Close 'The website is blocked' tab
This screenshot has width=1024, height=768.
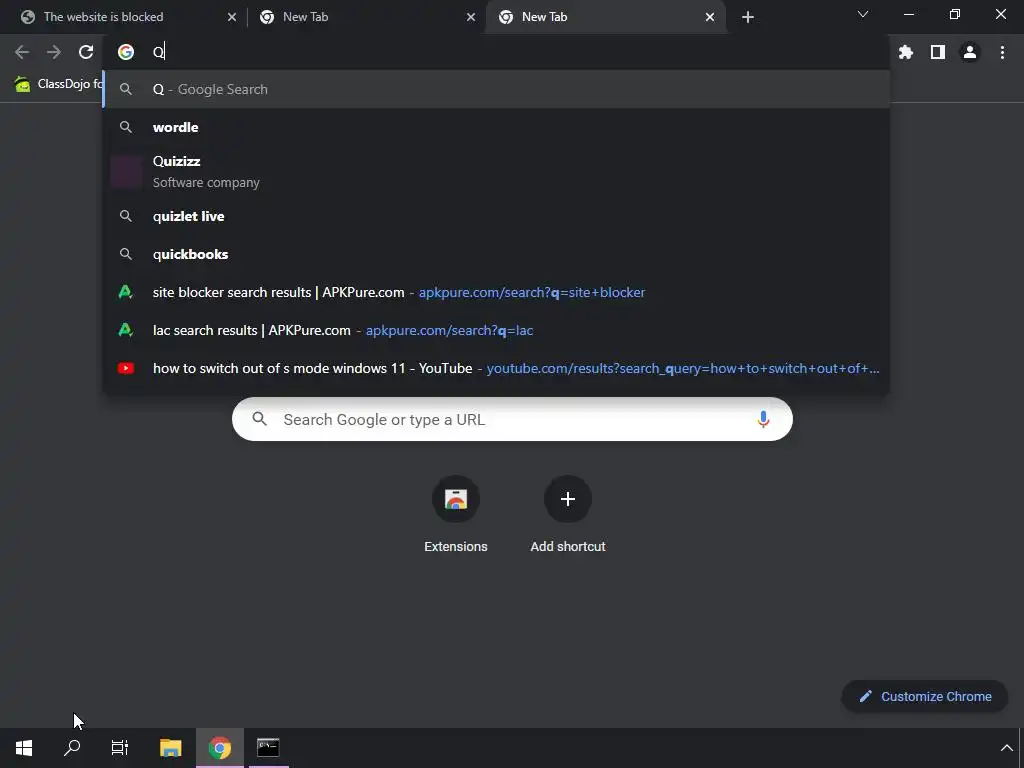(232, 17)
